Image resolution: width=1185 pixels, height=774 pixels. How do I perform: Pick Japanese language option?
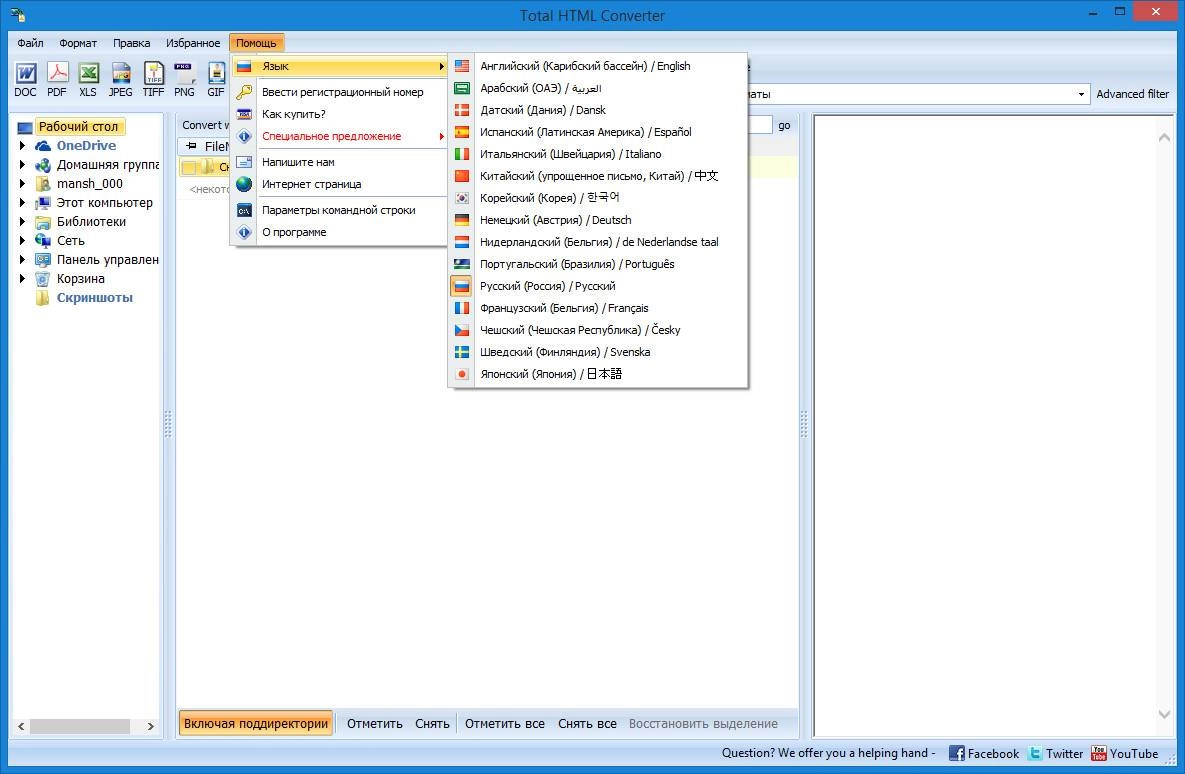click(x=598, y=373)
